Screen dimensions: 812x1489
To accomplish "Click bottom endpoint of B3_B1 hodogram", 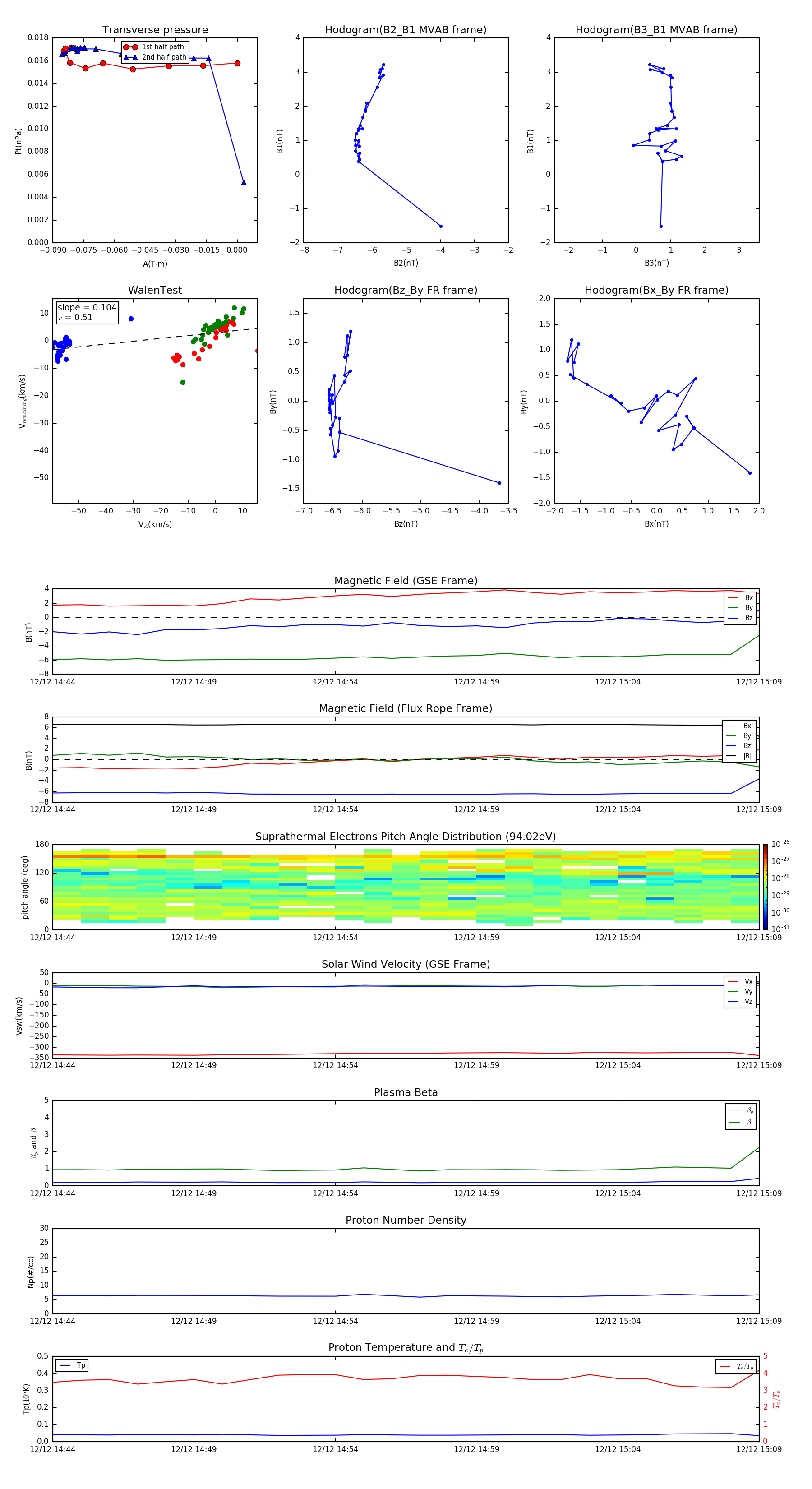I will point(660,226).
